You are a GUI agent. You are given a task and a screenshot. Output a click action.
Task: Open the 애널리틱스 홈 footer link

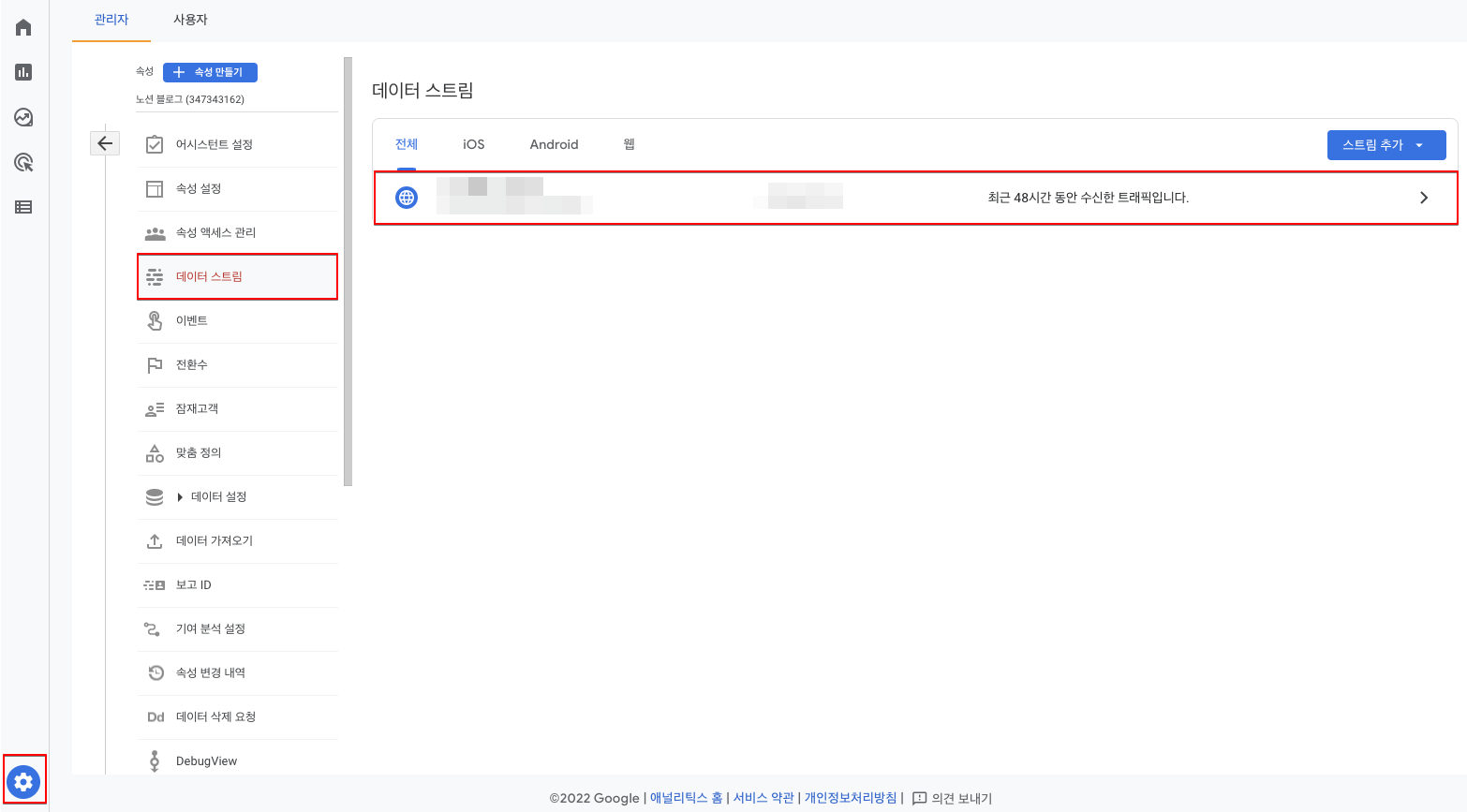pos(687,798)
